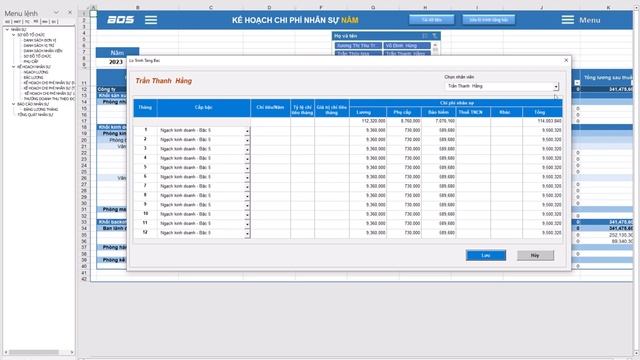Select Dương Thị Thu in the name slicer
Viewport: 640px width, 360px height.
click(358, 46)
